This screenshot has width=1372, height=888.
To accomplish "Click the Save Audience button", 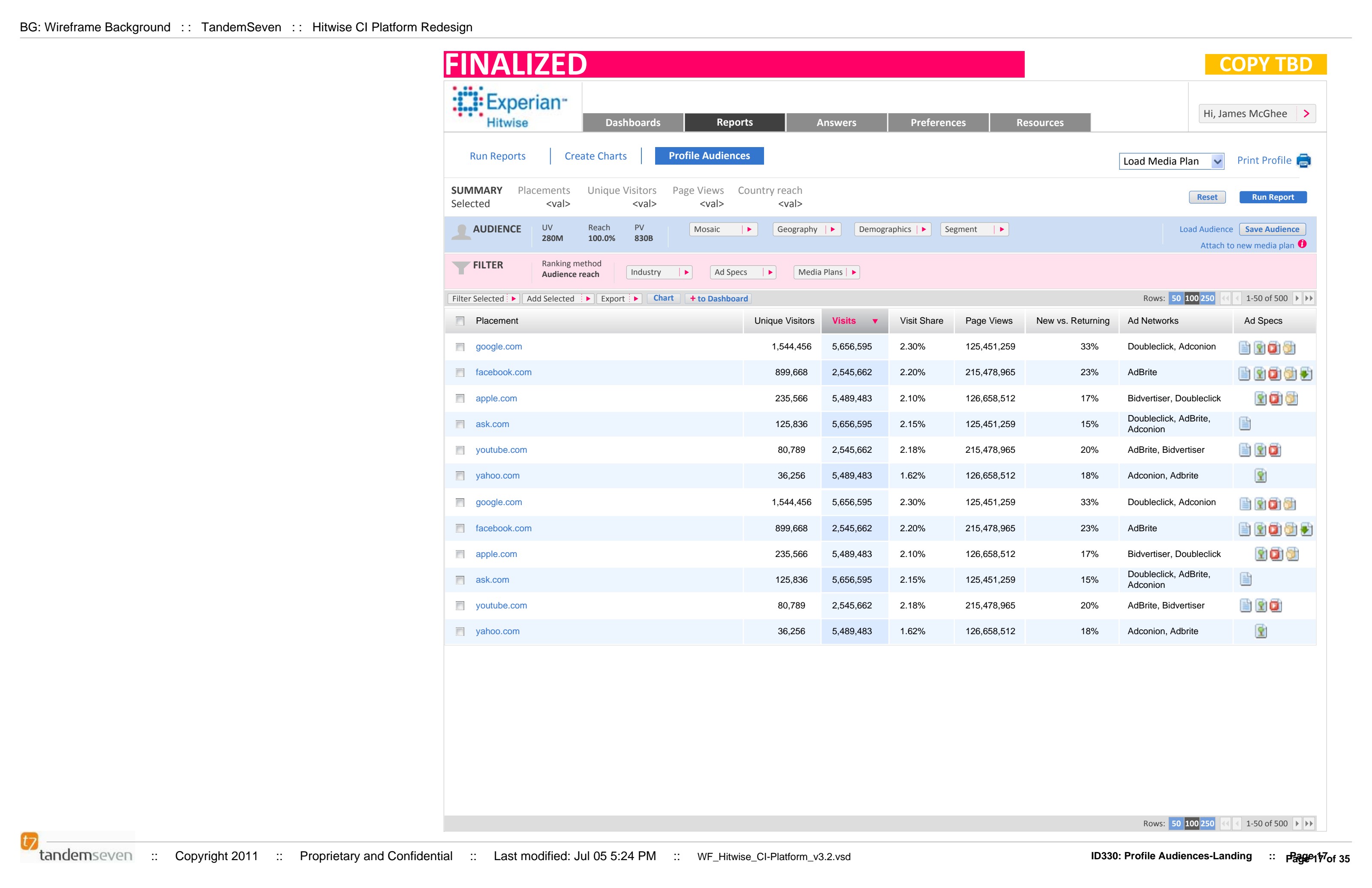I will point(1272,229).
